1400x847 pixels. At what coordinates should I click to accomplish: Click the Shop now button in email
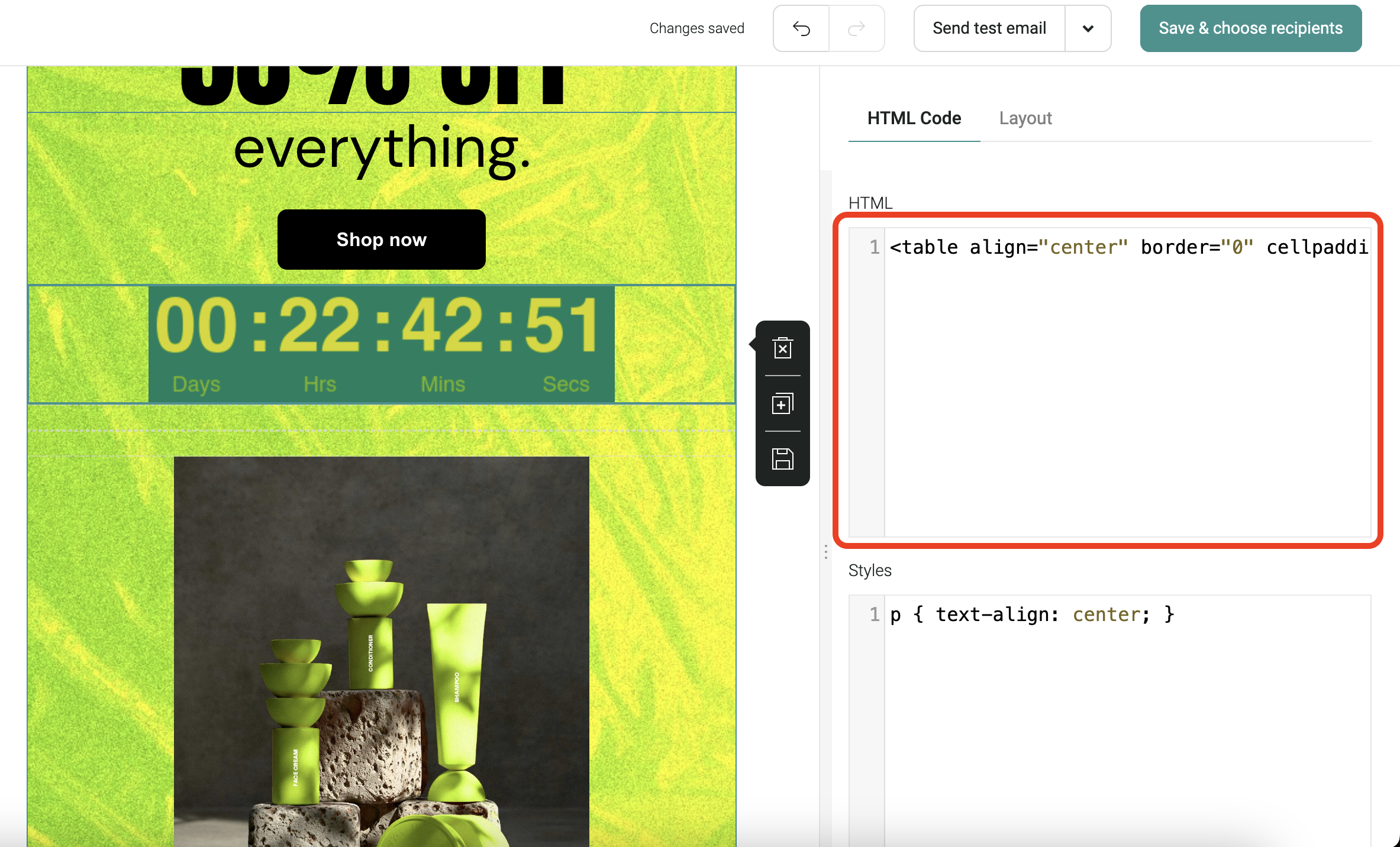382,240
